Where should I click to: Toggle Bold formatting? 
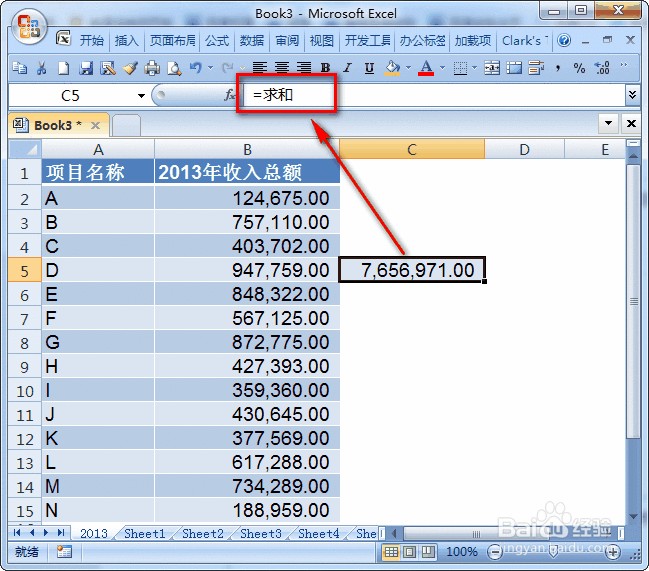tap(326, 67)
